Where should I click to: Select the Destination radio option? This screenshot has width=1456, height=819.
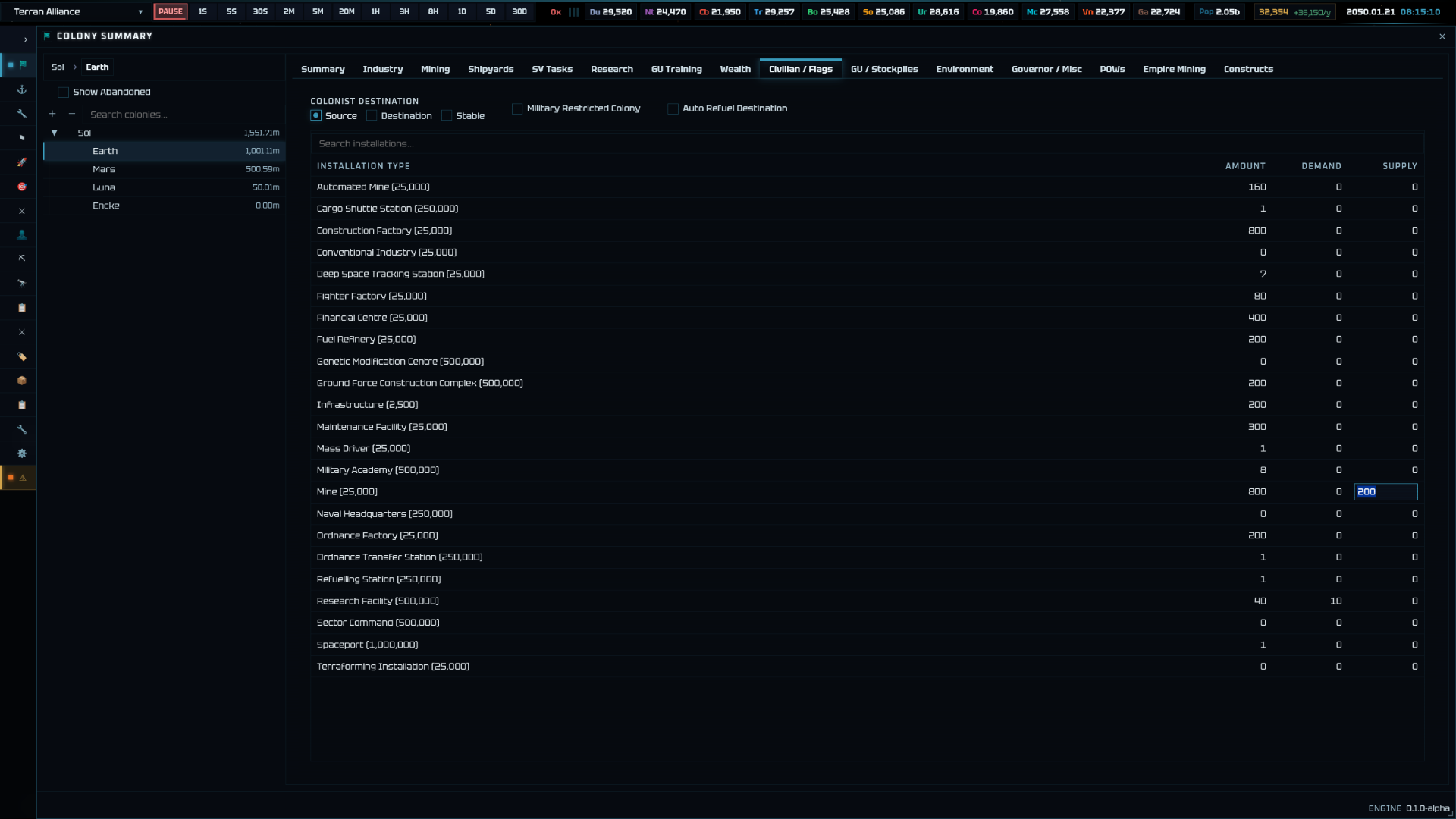372,116
